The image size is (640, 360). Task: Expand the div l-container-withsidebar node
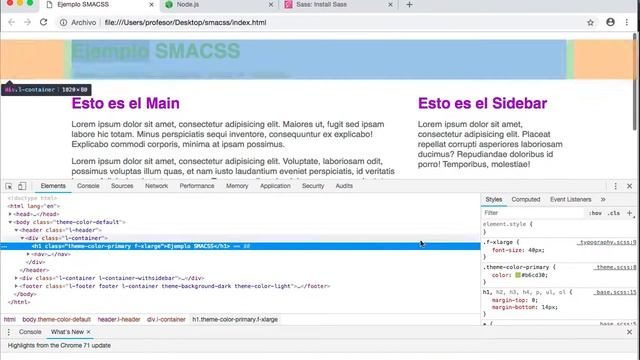16,278
